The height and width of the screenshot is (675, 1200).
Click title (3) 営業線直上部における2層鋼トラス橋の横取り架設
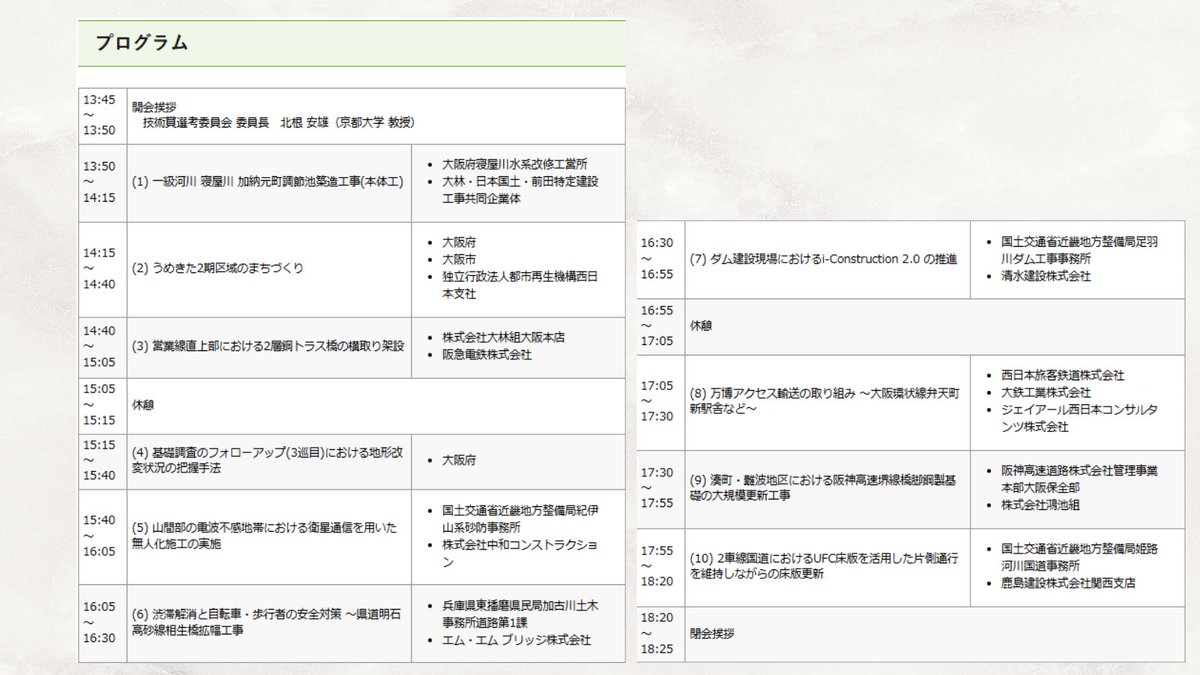268,346
